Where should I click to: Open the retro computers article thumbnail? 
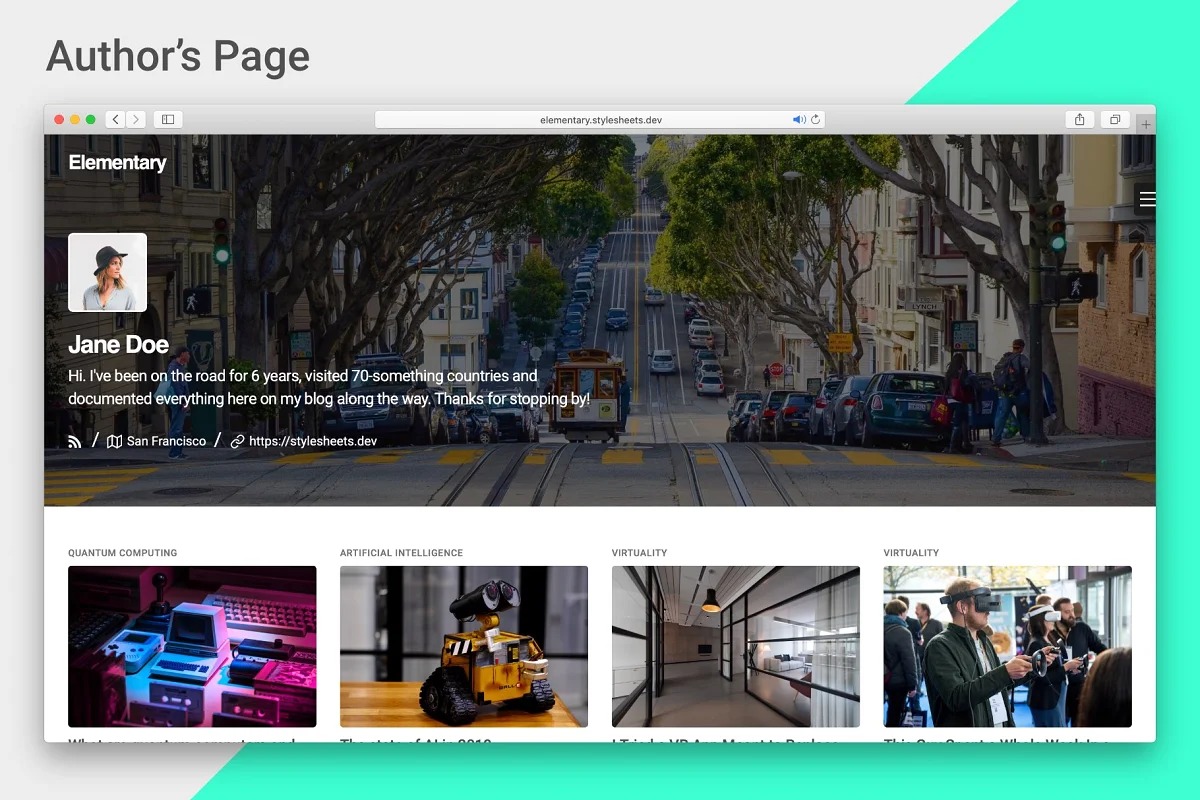pyautogui.click(x=192, y=646)
